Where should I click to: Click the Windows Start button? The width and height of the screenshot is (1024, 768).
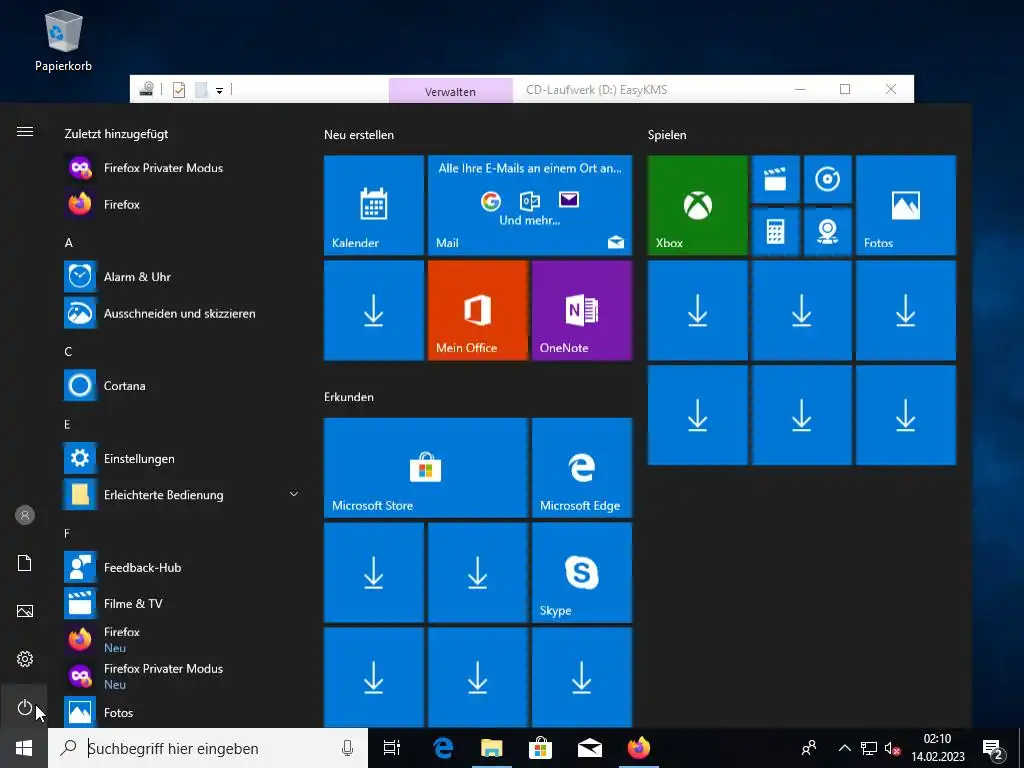pos(24,748)
